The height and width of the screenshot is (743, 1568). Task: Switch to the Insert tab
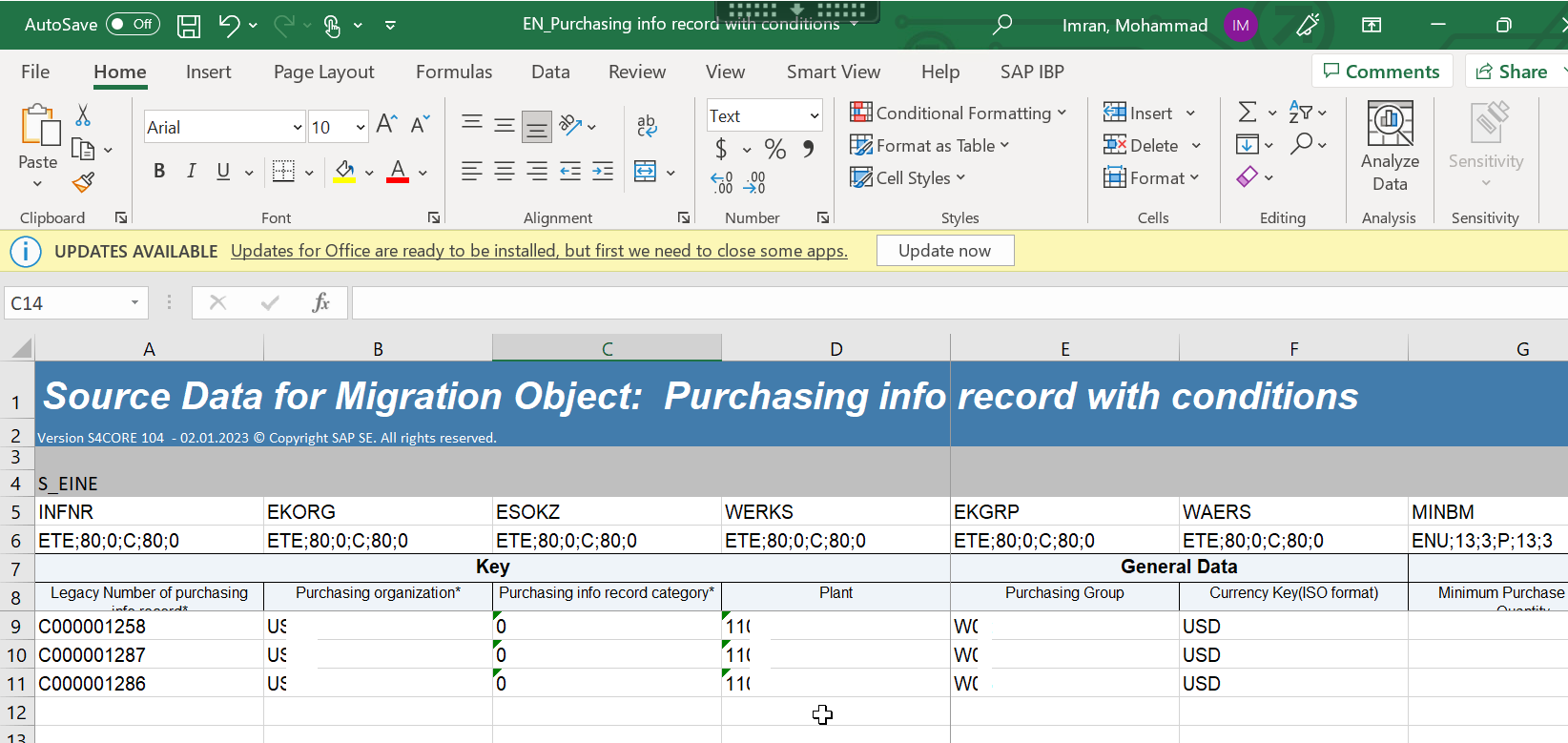pyautogui.click(x=208, y=72)
